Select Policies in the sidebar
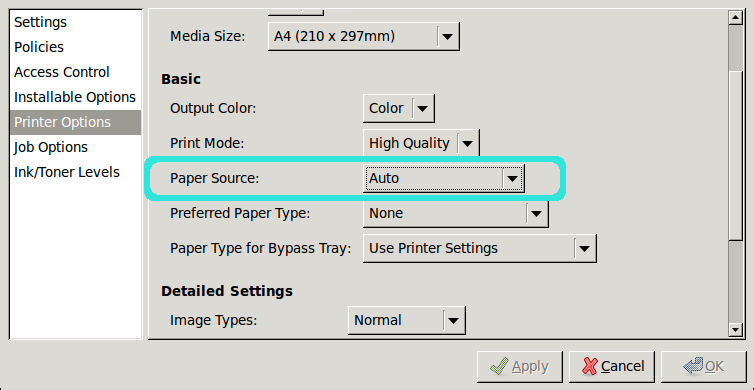Image resolution: width=754 pixels, height=390 pixels. click(x=75, y=47)
